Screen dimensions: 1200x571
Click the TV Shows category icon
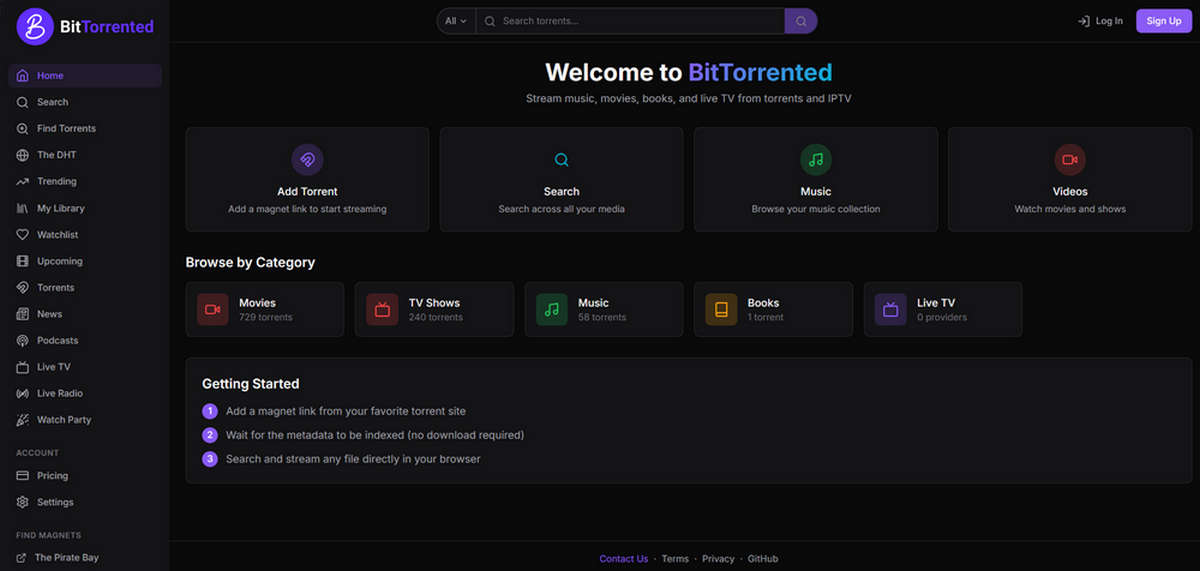[382, 309]
